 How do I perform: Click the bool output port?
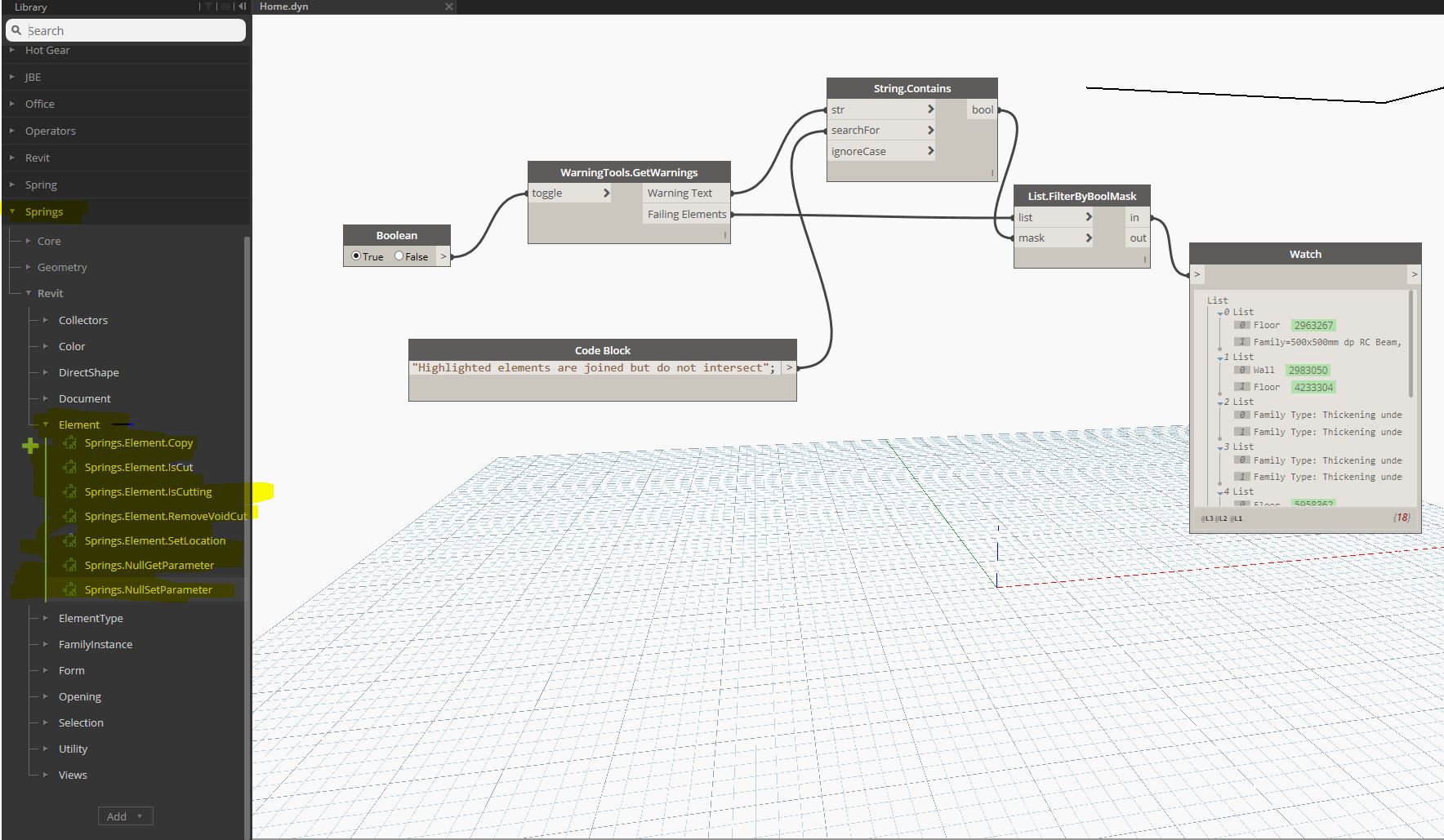pos(983,109)
